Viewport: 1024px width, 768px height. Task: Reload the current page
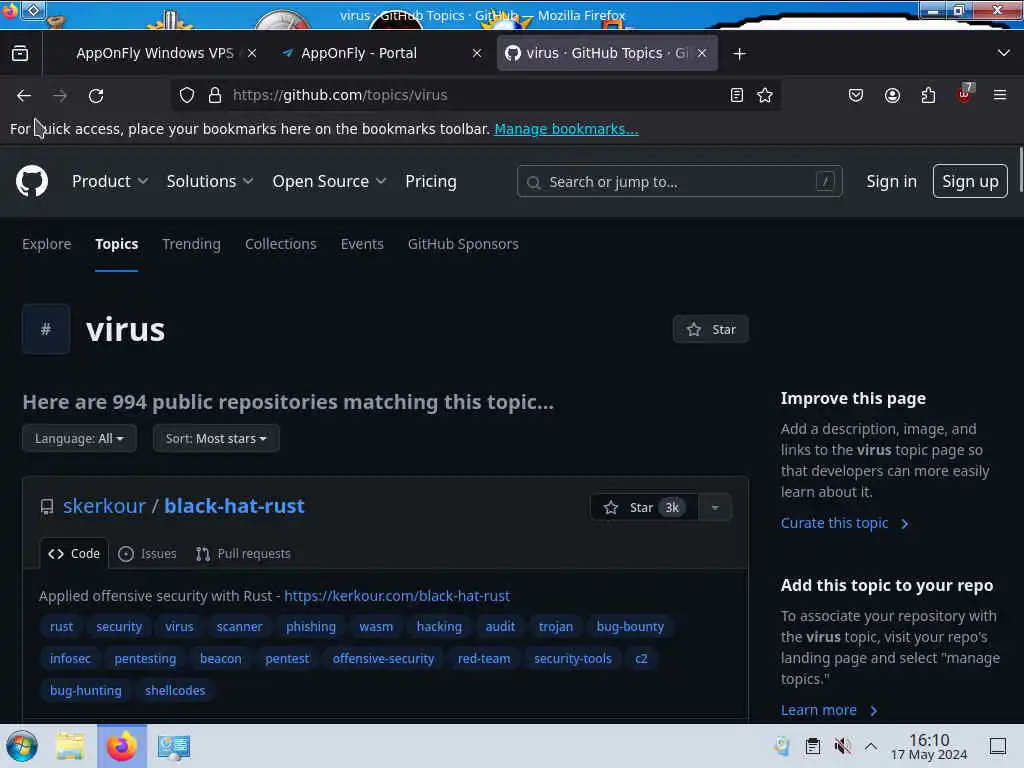coord(96,95)
